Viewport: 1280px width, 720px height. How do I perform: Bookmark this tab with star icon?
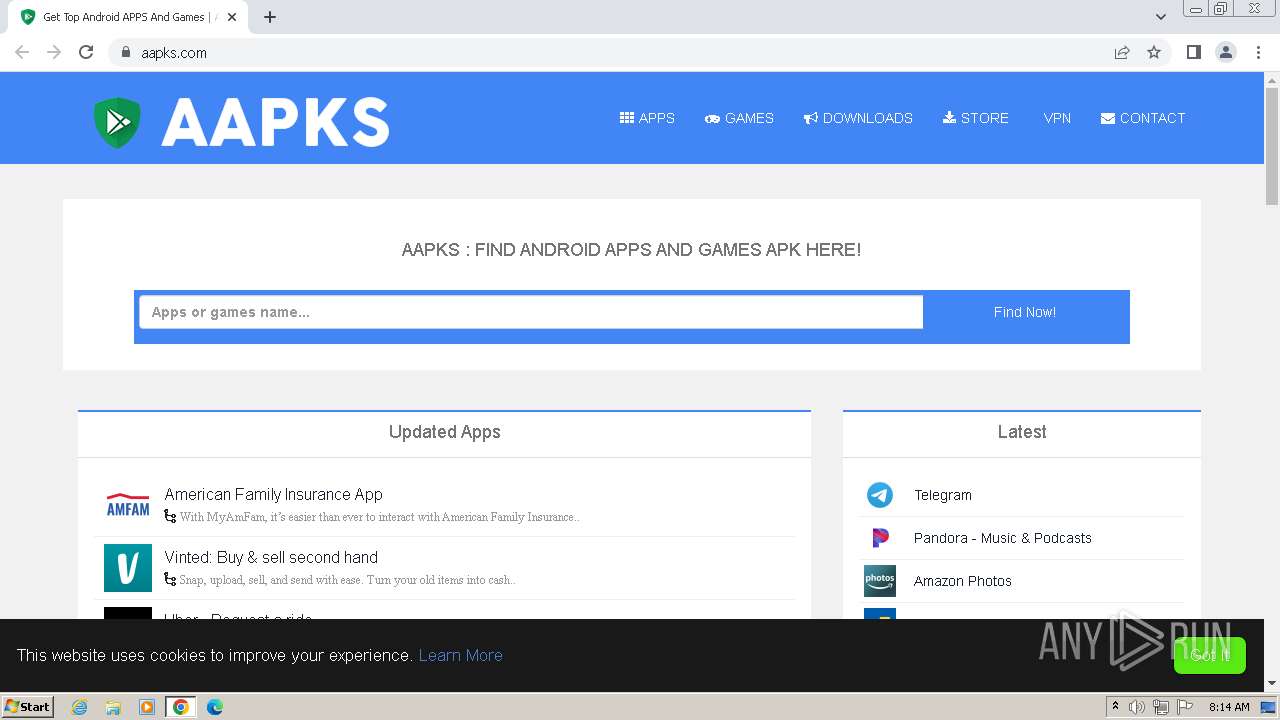click(1154, 52)
